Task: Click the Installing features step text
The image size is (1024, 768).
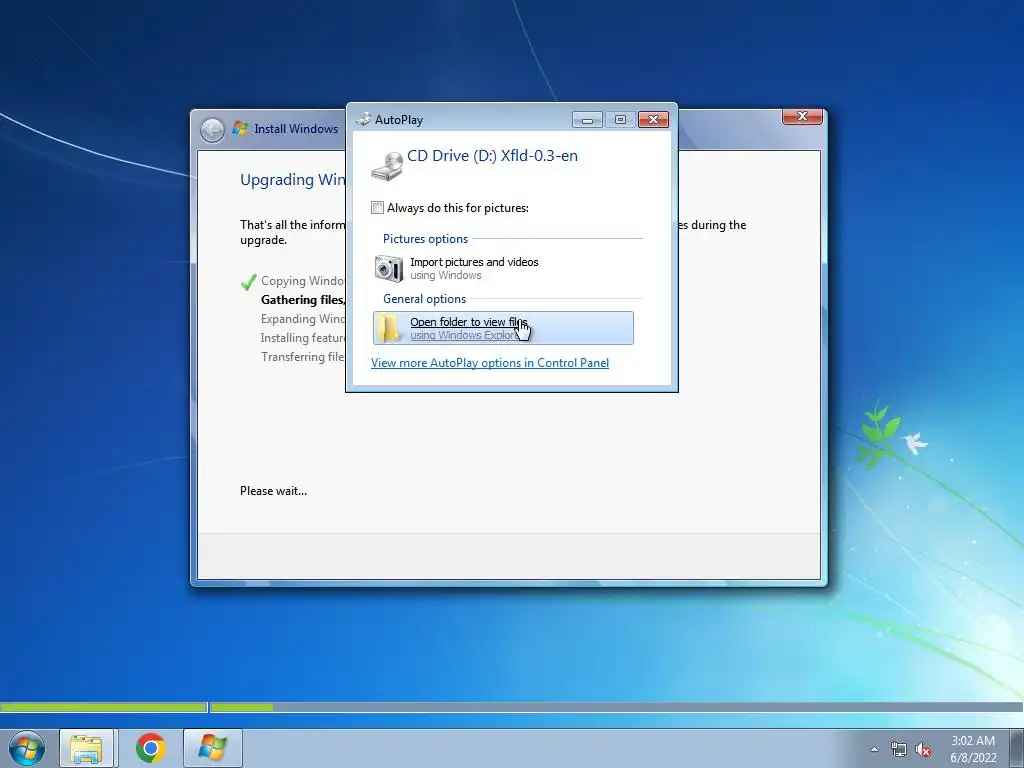Action: (x=303, y=338)
